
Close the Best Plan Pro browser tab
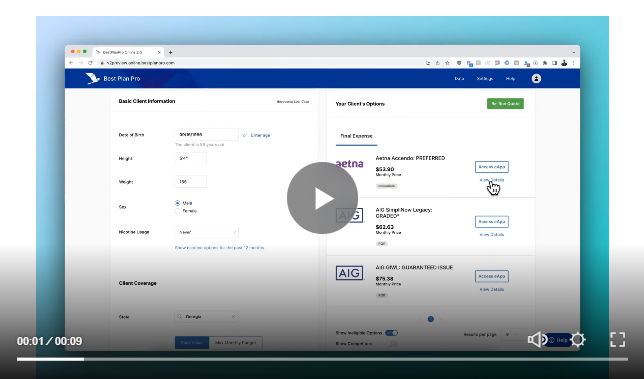(x=159, y=53)
